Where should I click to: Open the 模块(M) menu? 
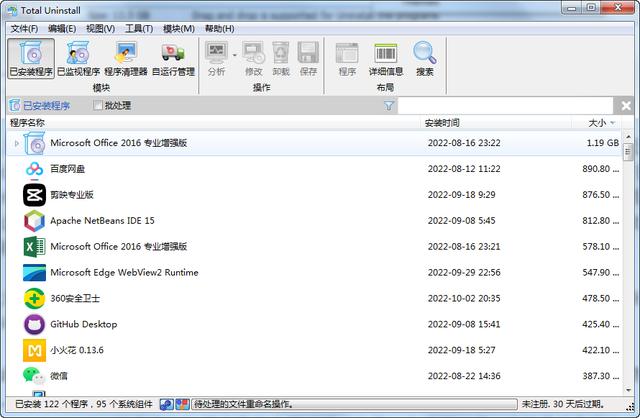coord(179,29)
